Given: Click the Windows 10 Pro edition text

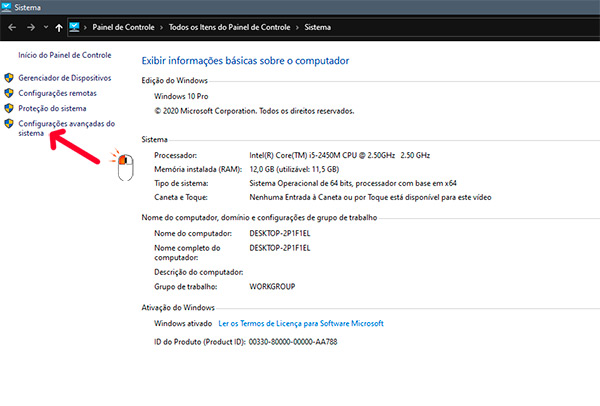Looking at the screenshot, I should tap(181, 96).
